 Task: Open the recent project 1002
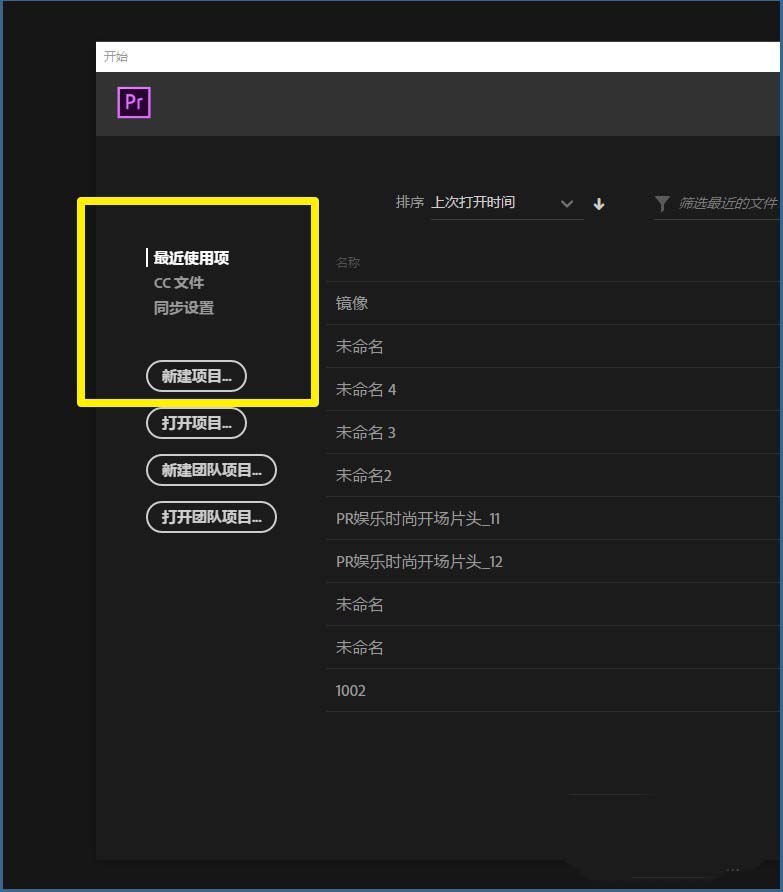click(x=553, y=691)
